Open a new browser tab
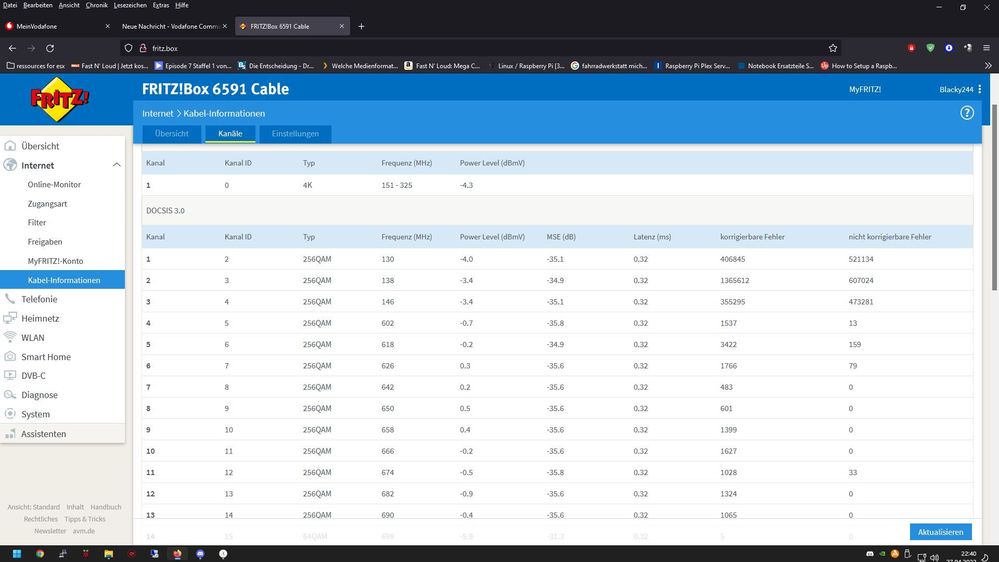This screenshot has height=562, width=999. pyautogui.click(x=361, y=26)
